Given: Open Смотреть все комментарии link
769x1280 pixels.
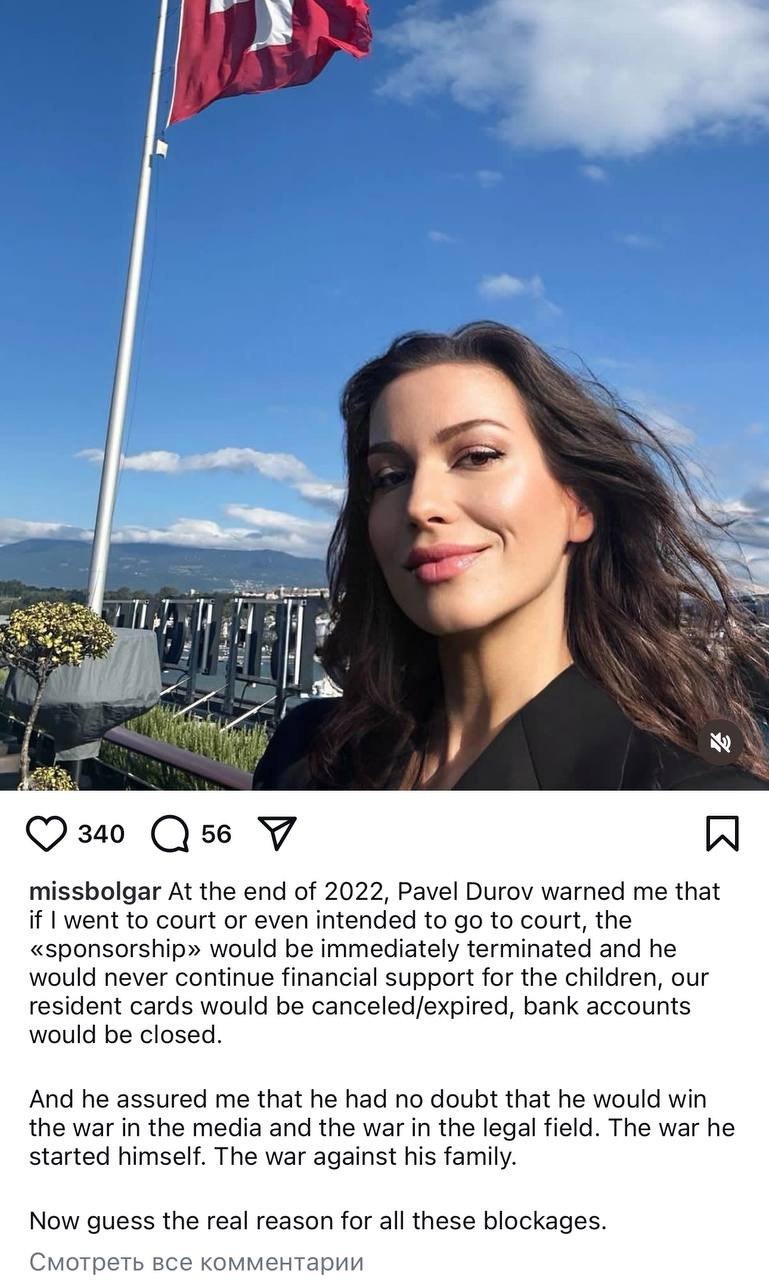Looking at the screenshot, I should pyautogui.click(x=196, y=1262).
